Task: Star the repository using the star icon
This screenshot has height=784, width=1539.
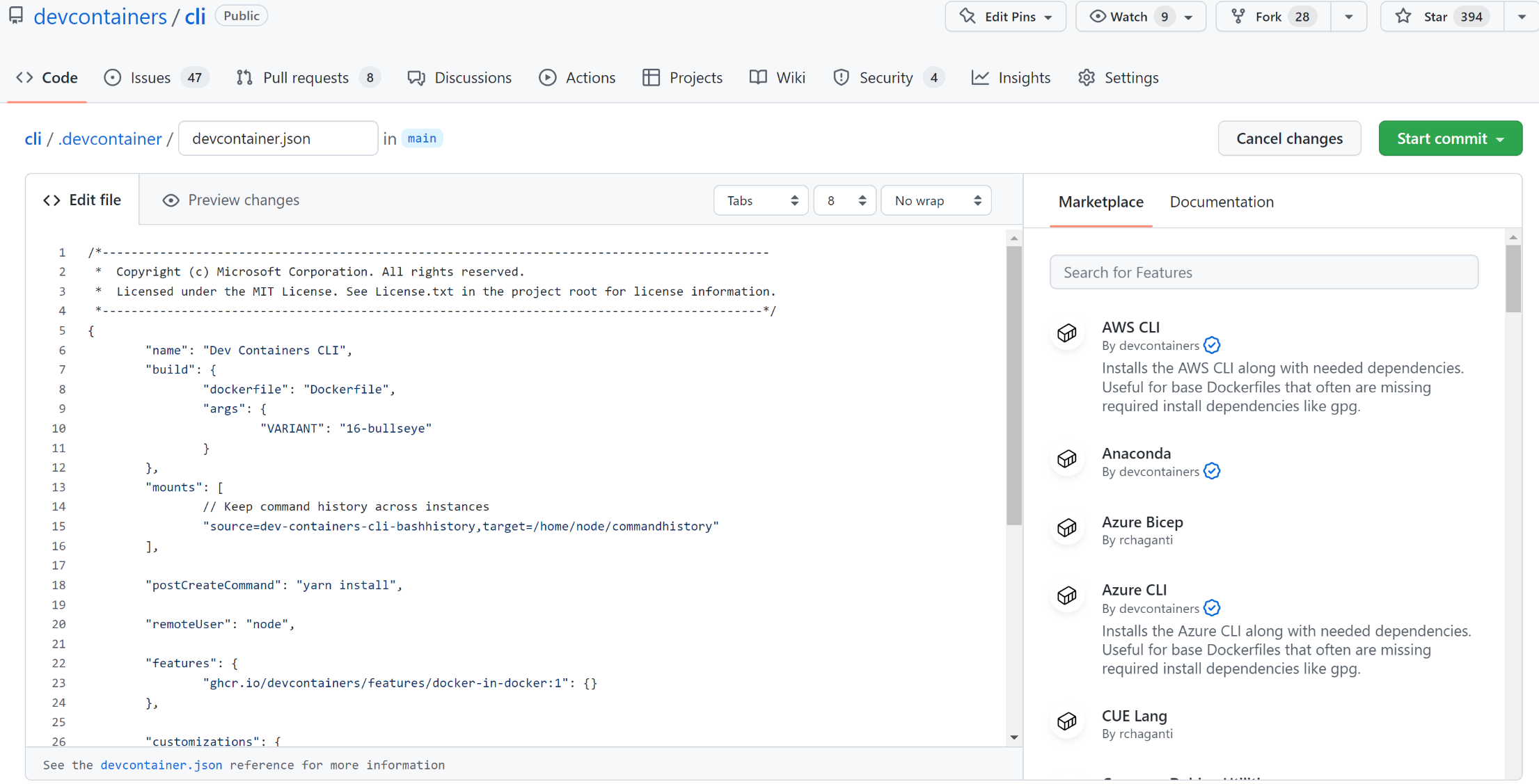Action: 1403,16
